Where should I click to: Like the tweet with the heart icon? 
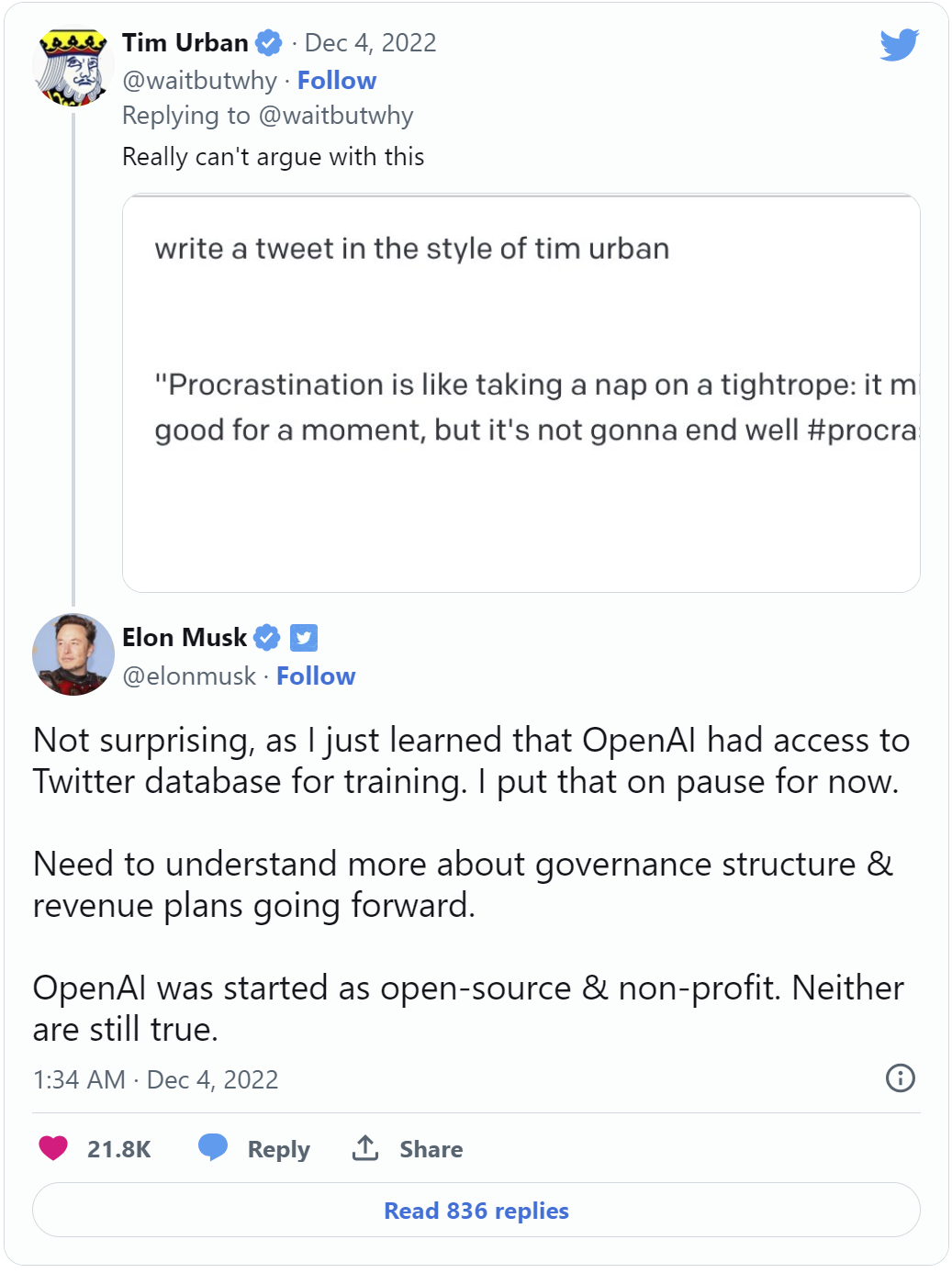[53, 1148]
